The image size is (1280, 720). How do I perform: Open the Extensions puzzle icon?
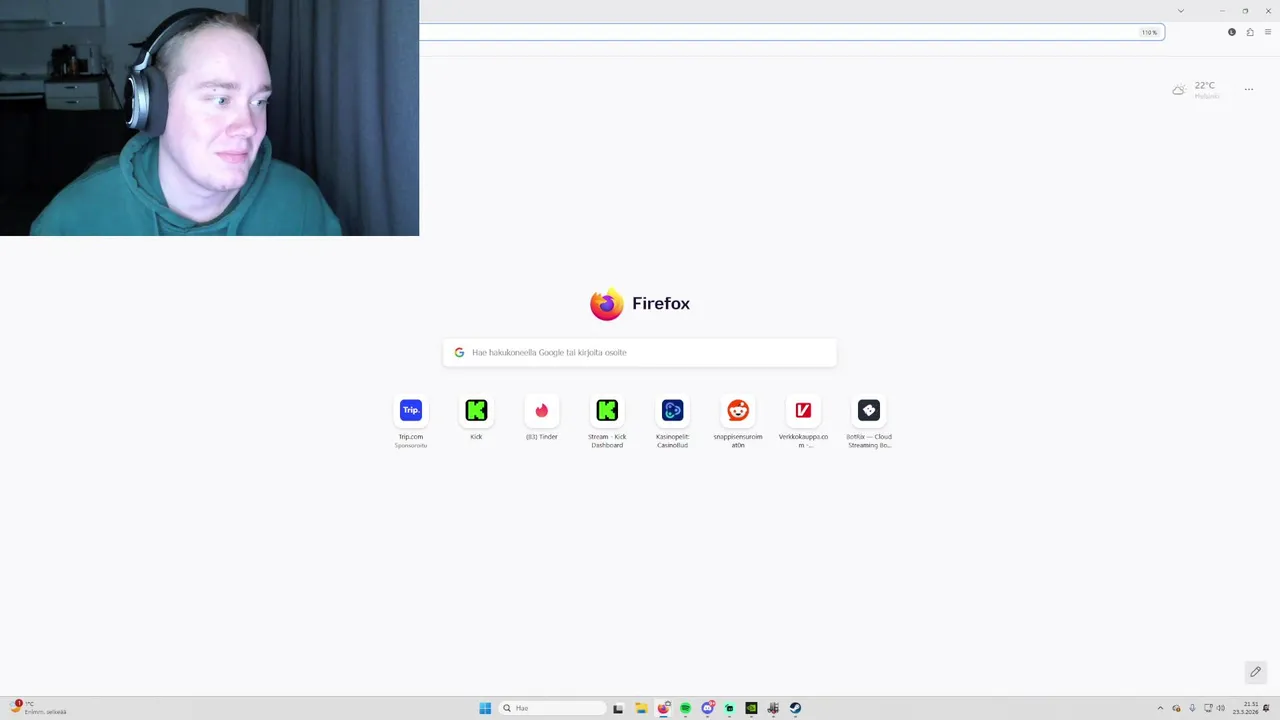(x=1250, y=32)
